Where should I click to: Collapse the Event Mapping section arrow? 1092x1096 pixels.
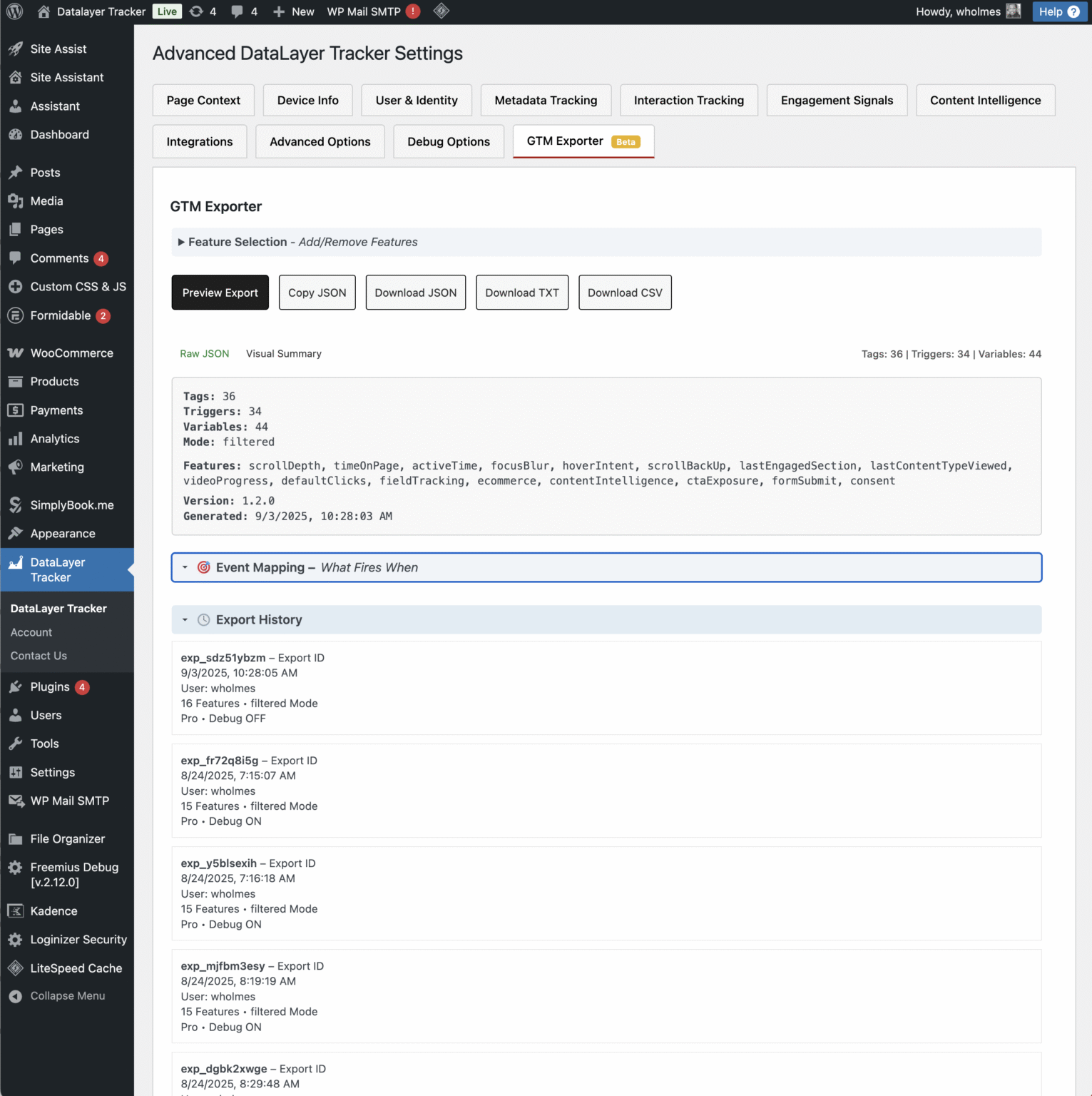(x=185, y=567)
